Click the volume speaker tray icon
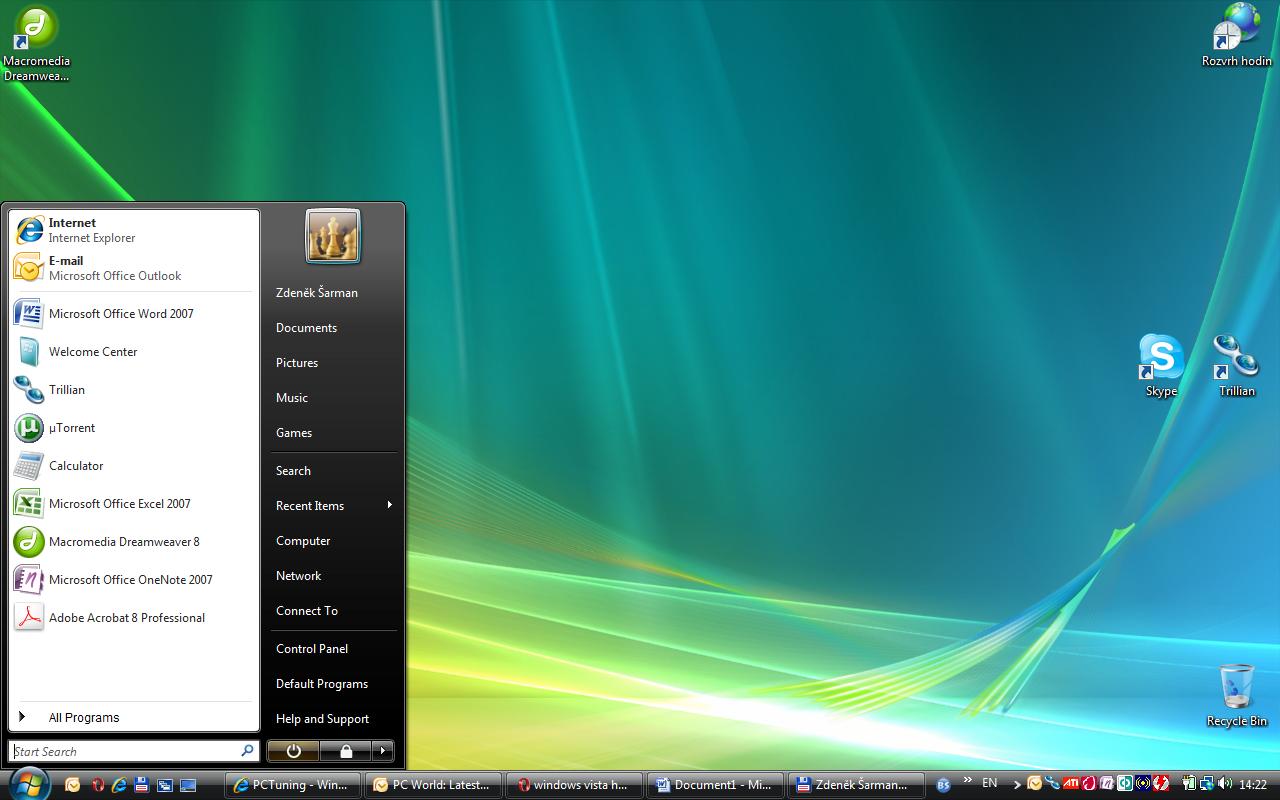 pos(1225,783)
